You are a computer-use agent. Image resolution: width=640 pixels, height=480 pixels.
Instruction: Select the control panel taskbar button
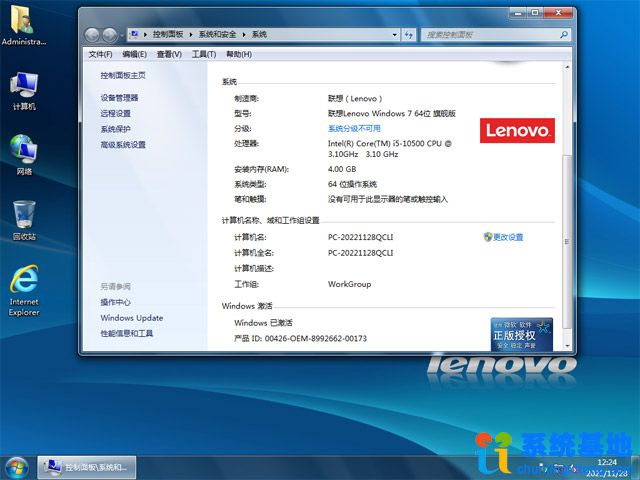point(87,467)
